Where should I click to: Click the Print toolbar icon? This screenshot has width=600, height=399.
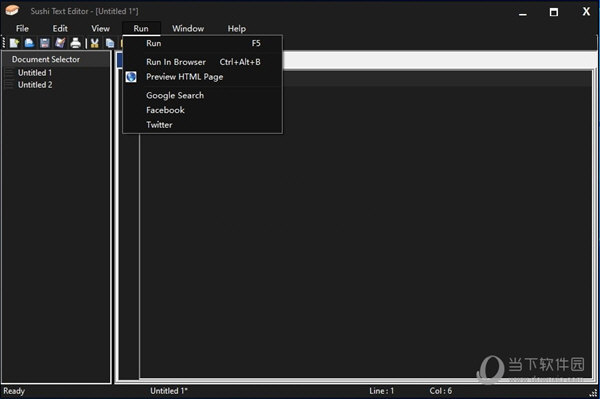tap(75, 43)
